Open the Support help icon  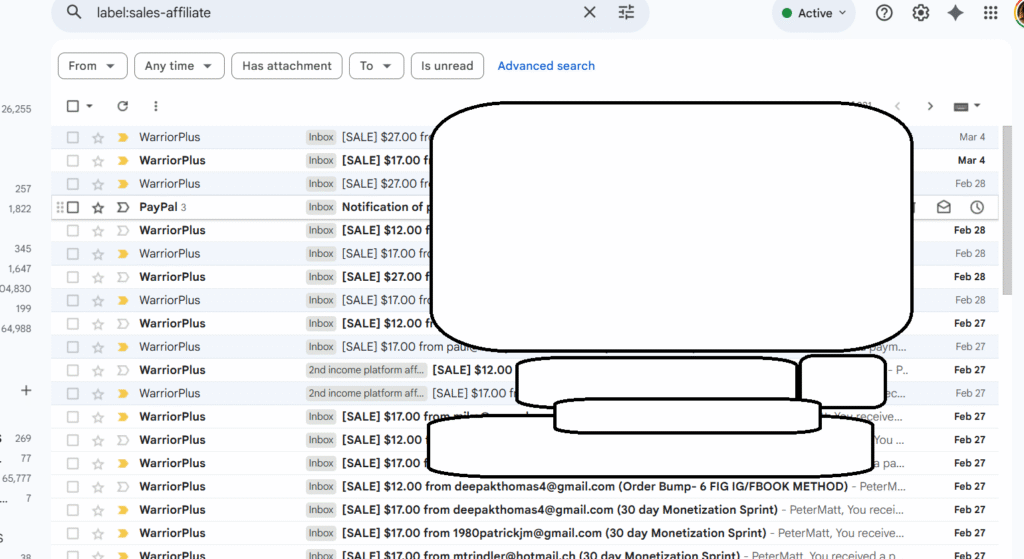[884, 13]
